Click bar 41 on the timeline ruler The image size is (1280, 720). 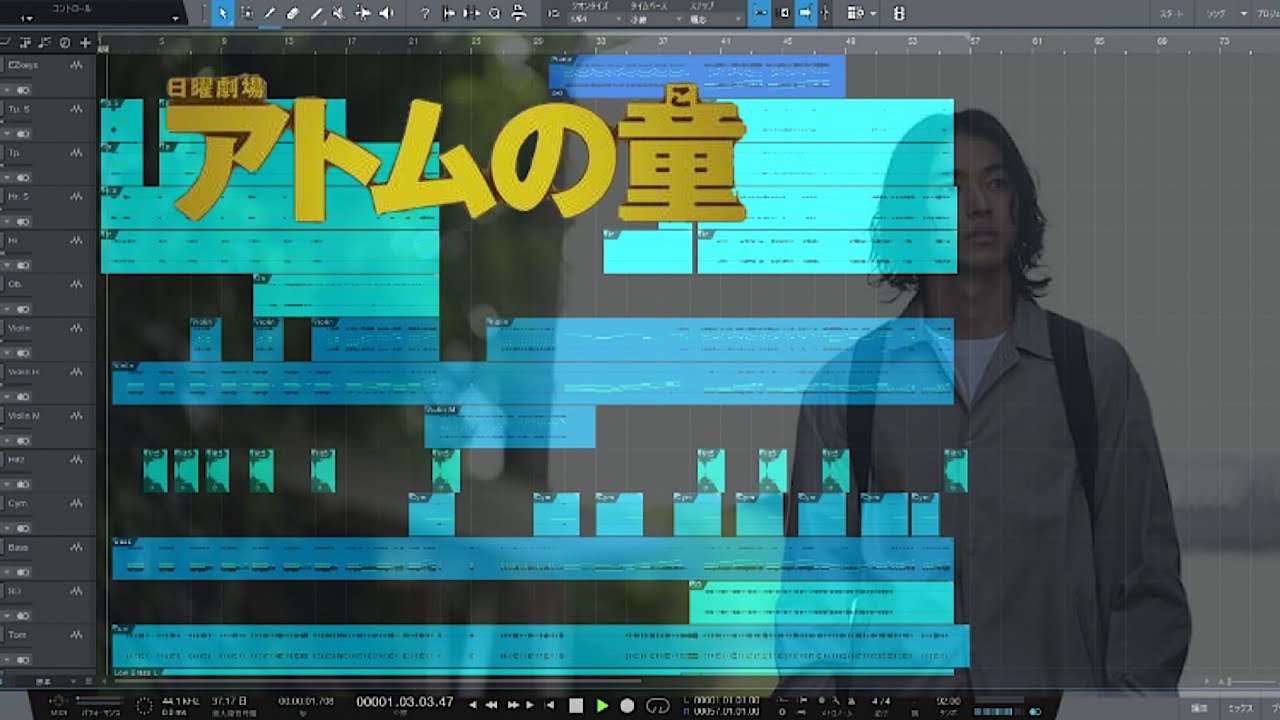726,42
